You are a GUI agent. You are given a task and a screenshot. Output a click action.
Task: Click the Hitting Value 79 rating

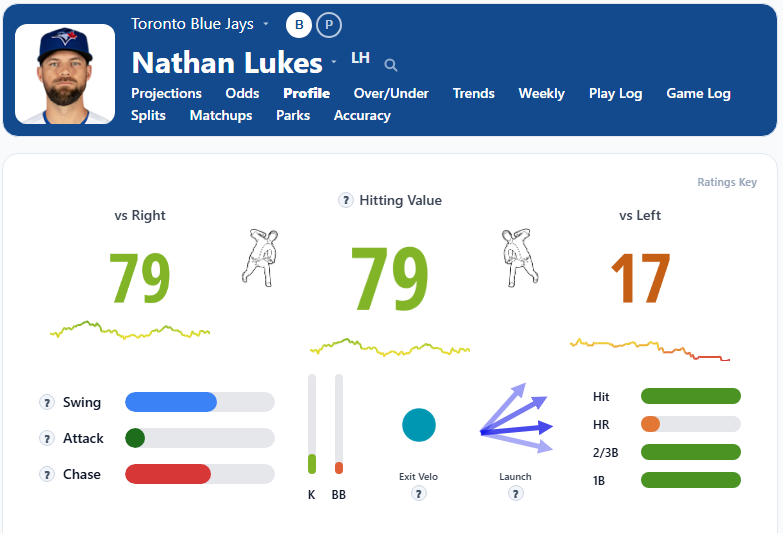390,278
